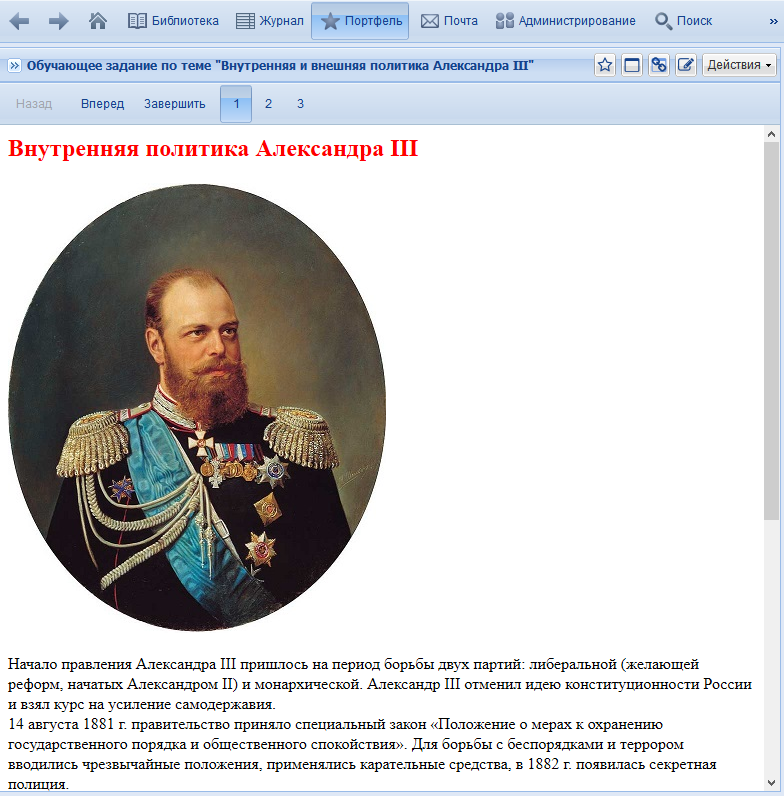
Task: Go to page 2
Action: click(268, 104)
